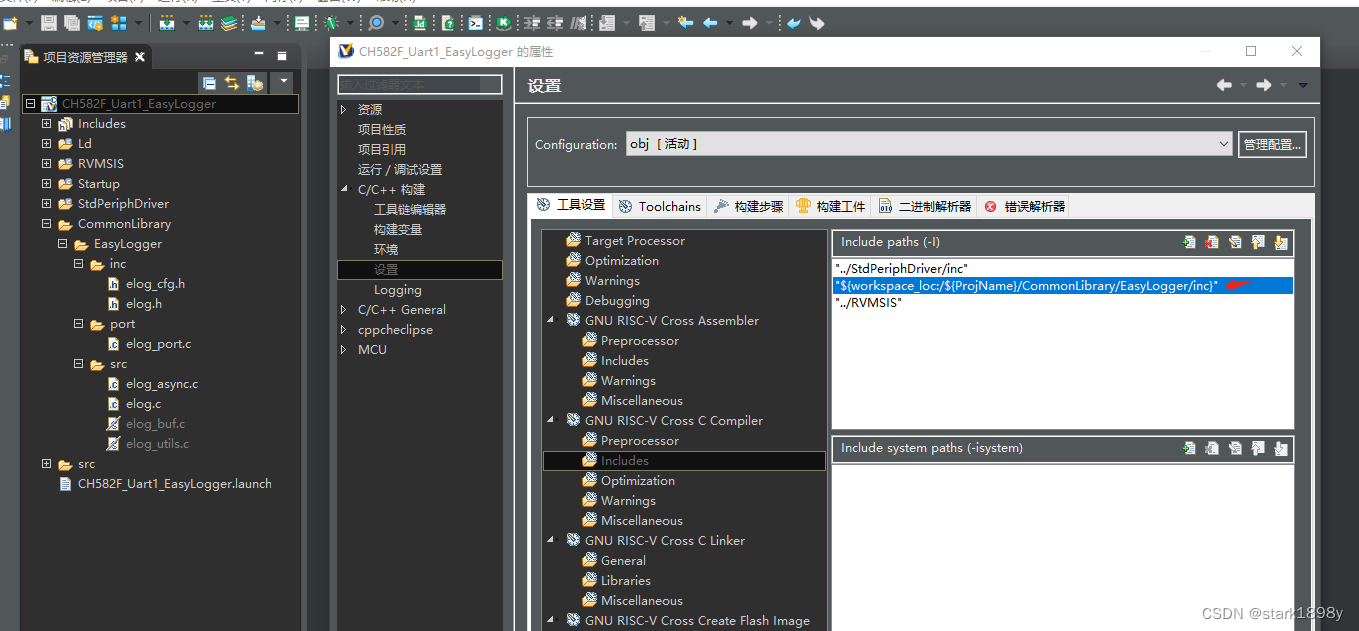Delete the selected include path
The height and width of the screenshot is (631, 1359).
click(1212, 242)
